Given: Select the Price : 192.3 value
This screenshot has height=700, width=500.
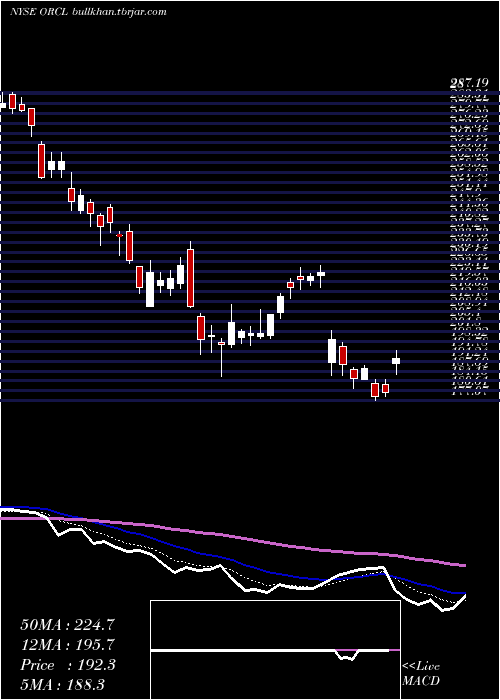Looking at the screenshot, I should [x=68, y=665].
